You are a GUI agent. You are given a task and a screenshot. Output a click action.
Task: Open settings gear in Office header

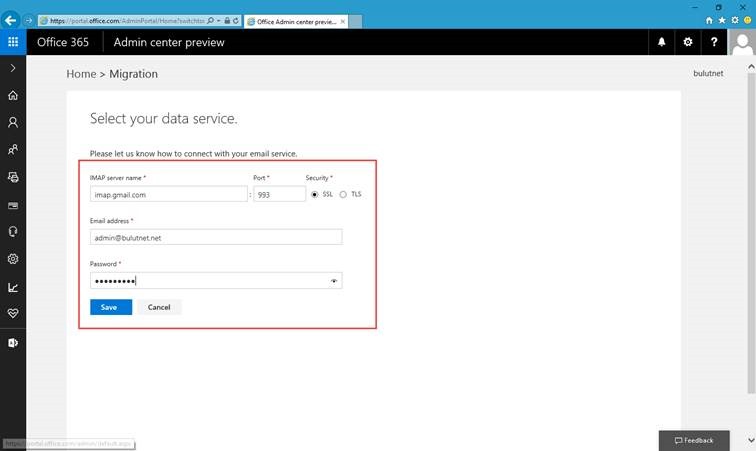pos(688,42)
